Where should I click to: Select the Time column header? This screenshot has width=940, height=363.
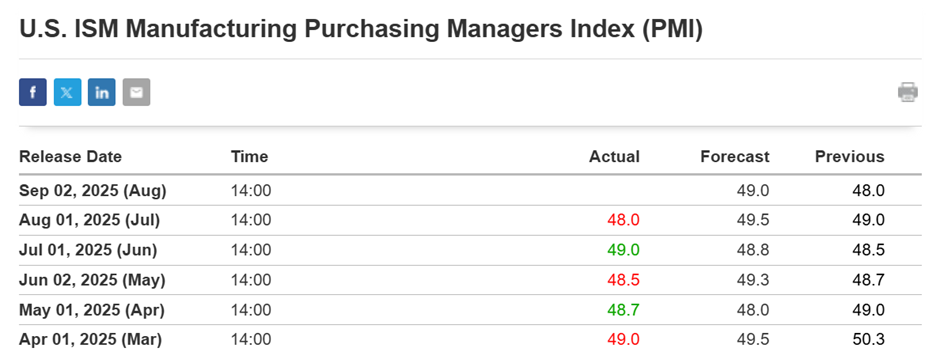(249, 157)
